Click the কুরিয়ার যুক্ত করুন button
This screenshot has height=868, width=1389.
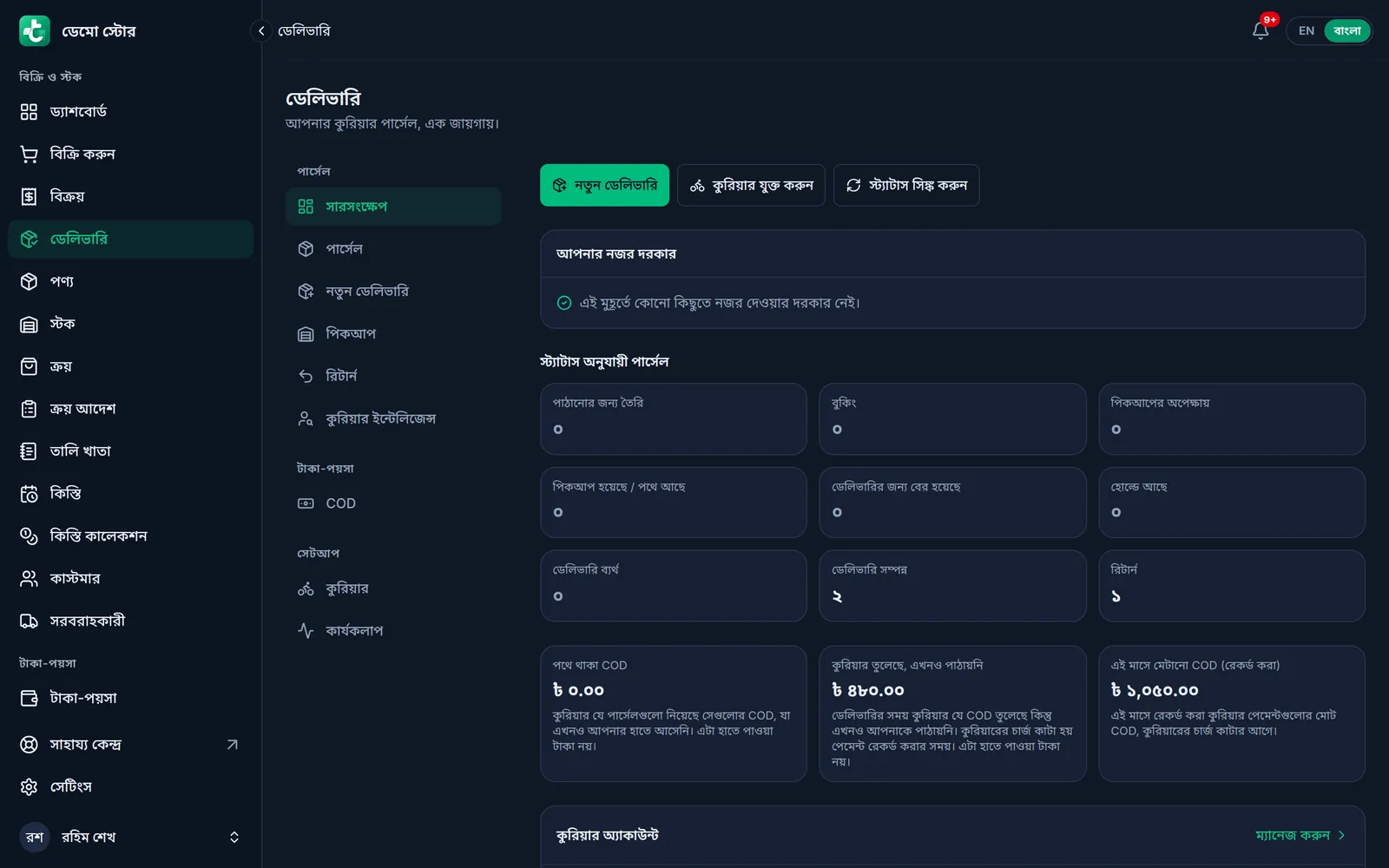(751, 185)
